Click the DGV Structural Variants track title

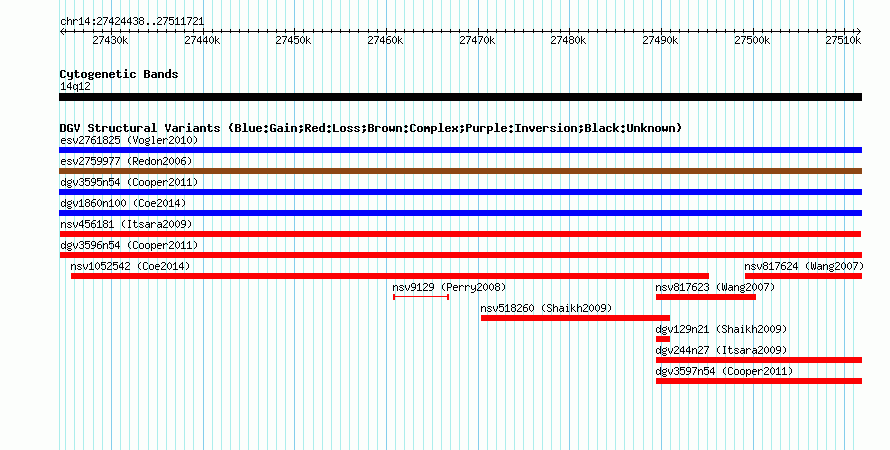click(x=371, y=128)
